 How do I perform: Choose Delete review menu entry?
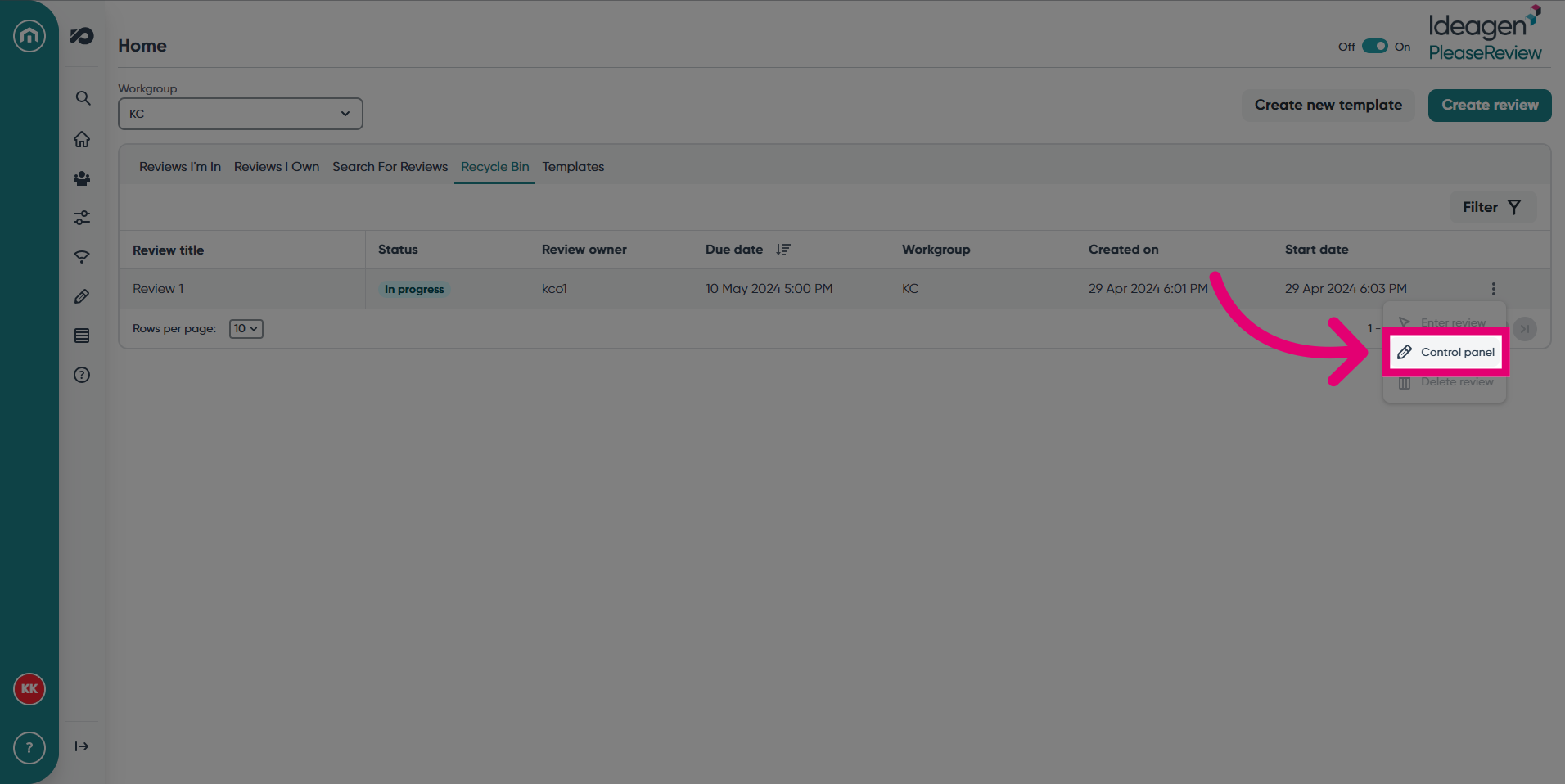(x=1445, y=382)
